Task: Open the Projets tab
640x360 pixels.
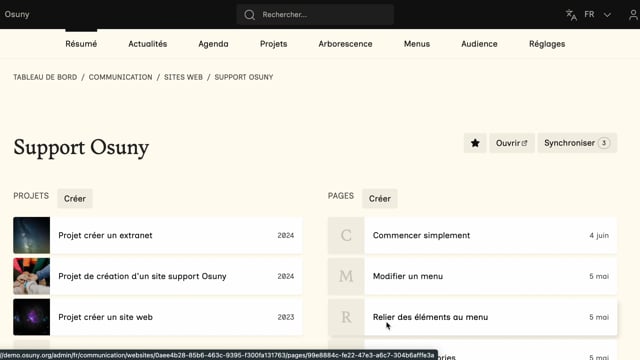Action: 273,44
